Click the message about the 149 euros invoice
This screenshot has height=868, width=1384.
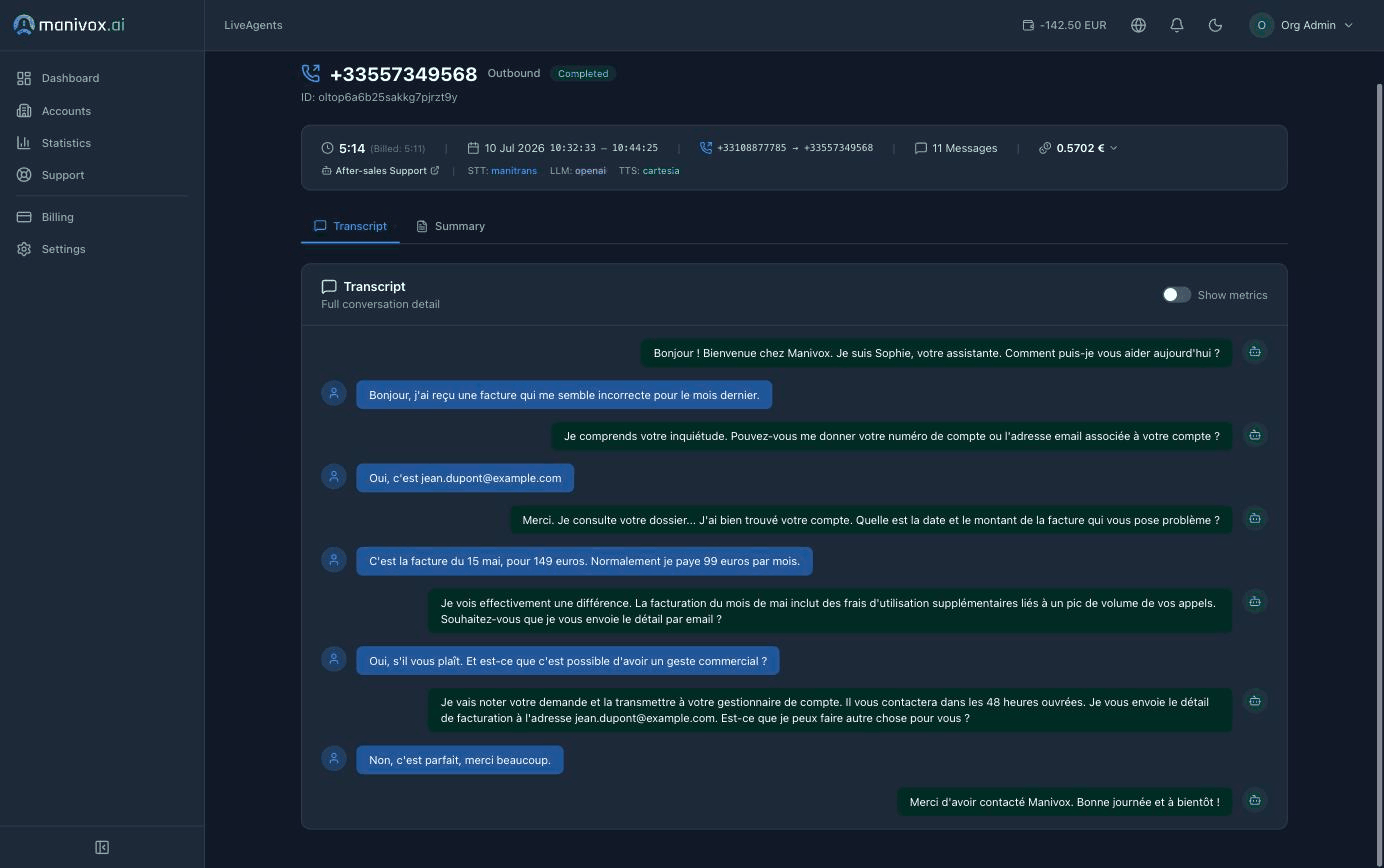pos(584,561)
